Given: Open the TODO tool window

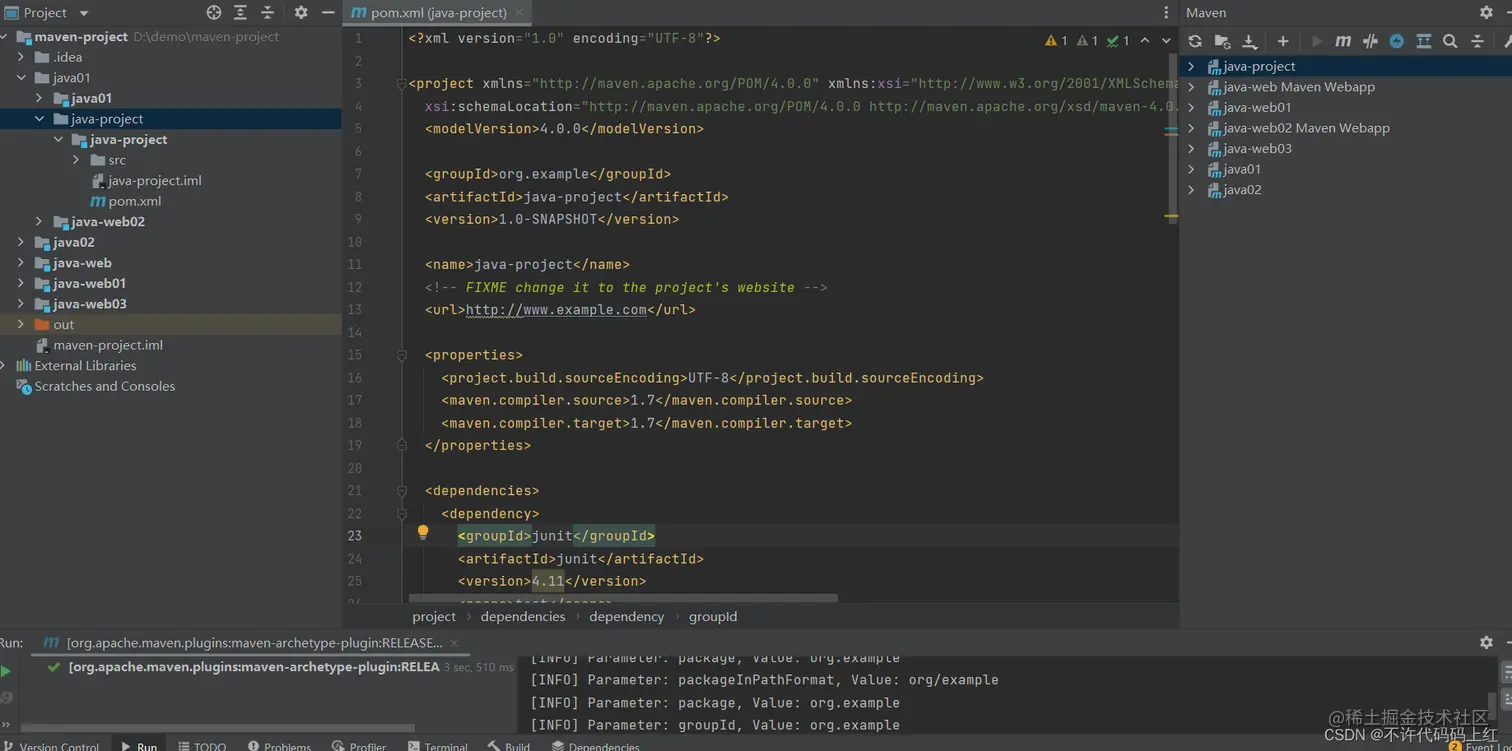Looking at the screenshot, I should point(203,746).
